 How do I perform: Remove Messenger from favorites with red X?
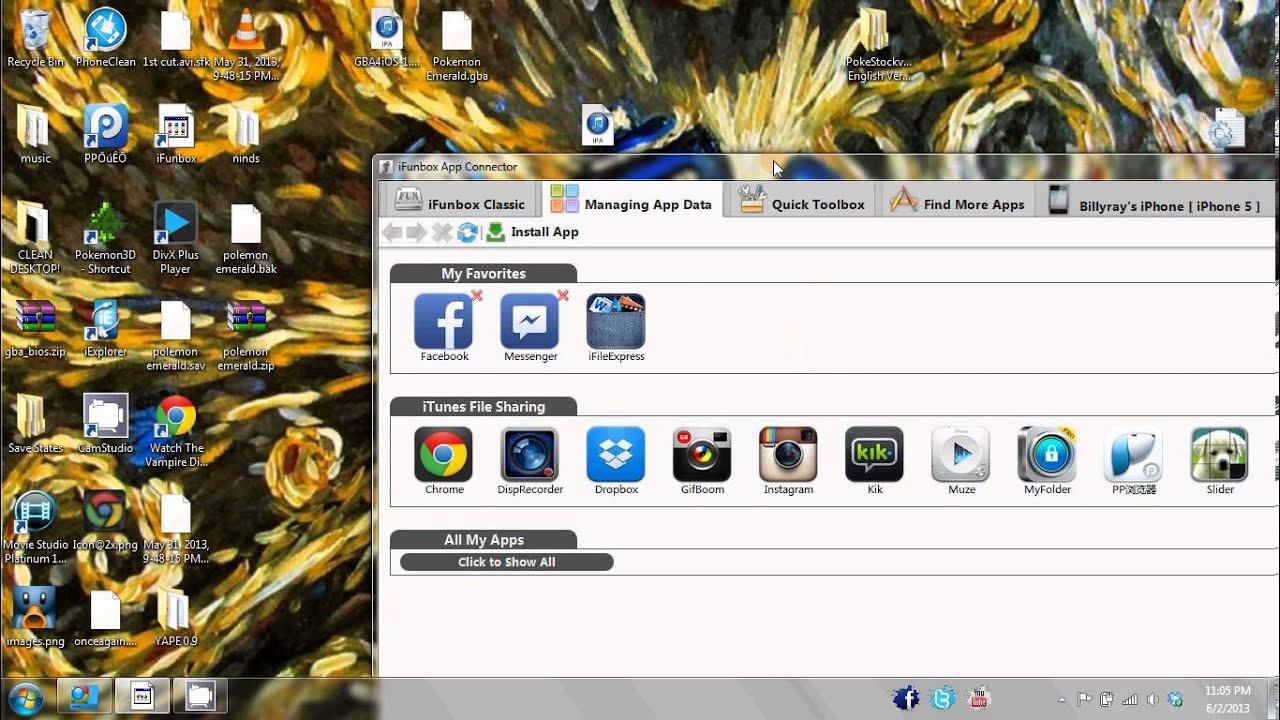tap(563, 296)
